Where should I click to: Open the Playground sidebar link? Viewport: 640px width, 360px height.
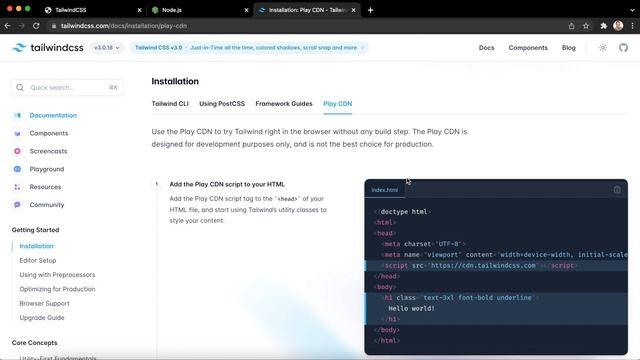(47, 169)
